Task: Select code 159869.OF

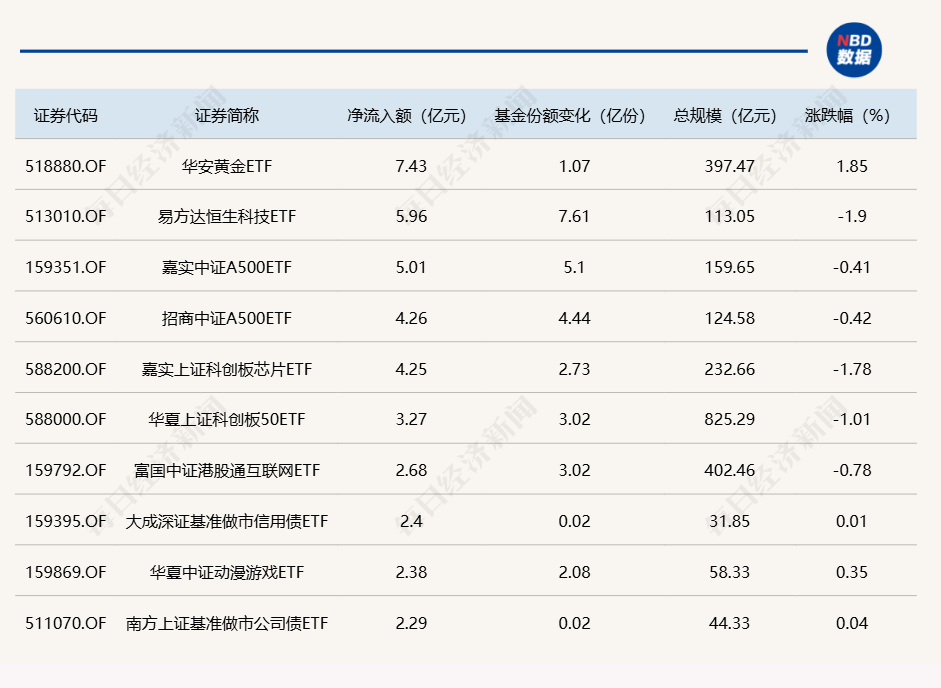Action: (x=65, y=572)
